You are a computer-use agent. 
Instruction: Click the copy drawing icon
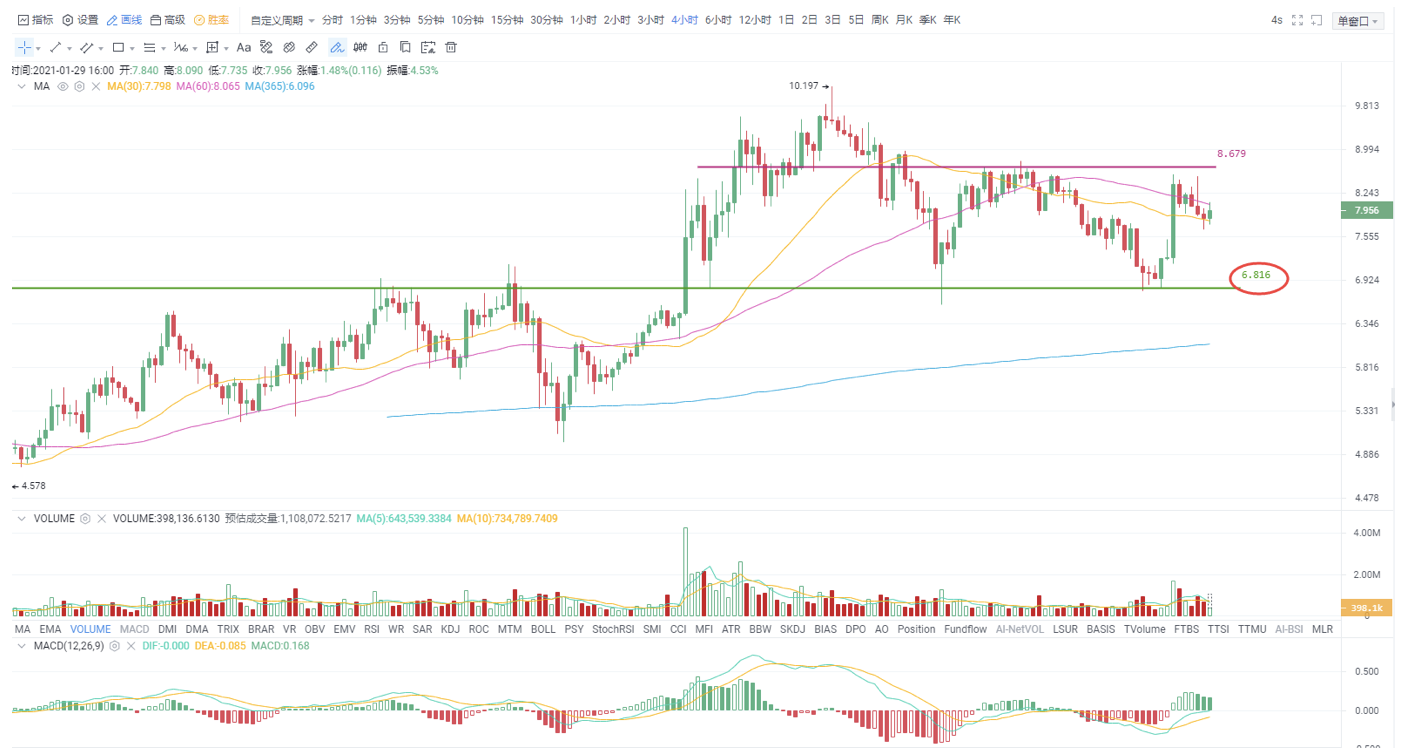[x=404, y=47]
